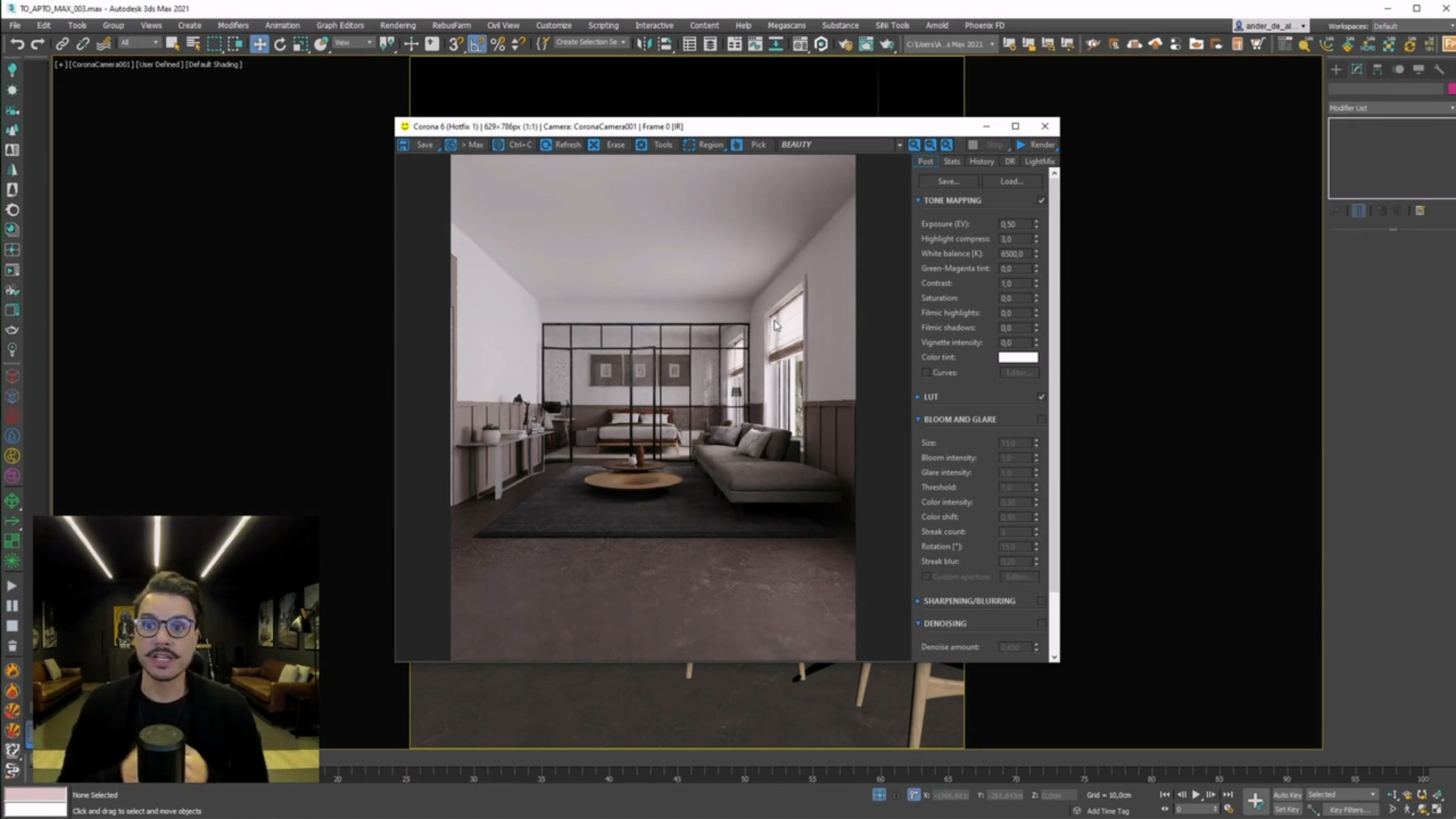Switch to the LightMix tab

1039,162
